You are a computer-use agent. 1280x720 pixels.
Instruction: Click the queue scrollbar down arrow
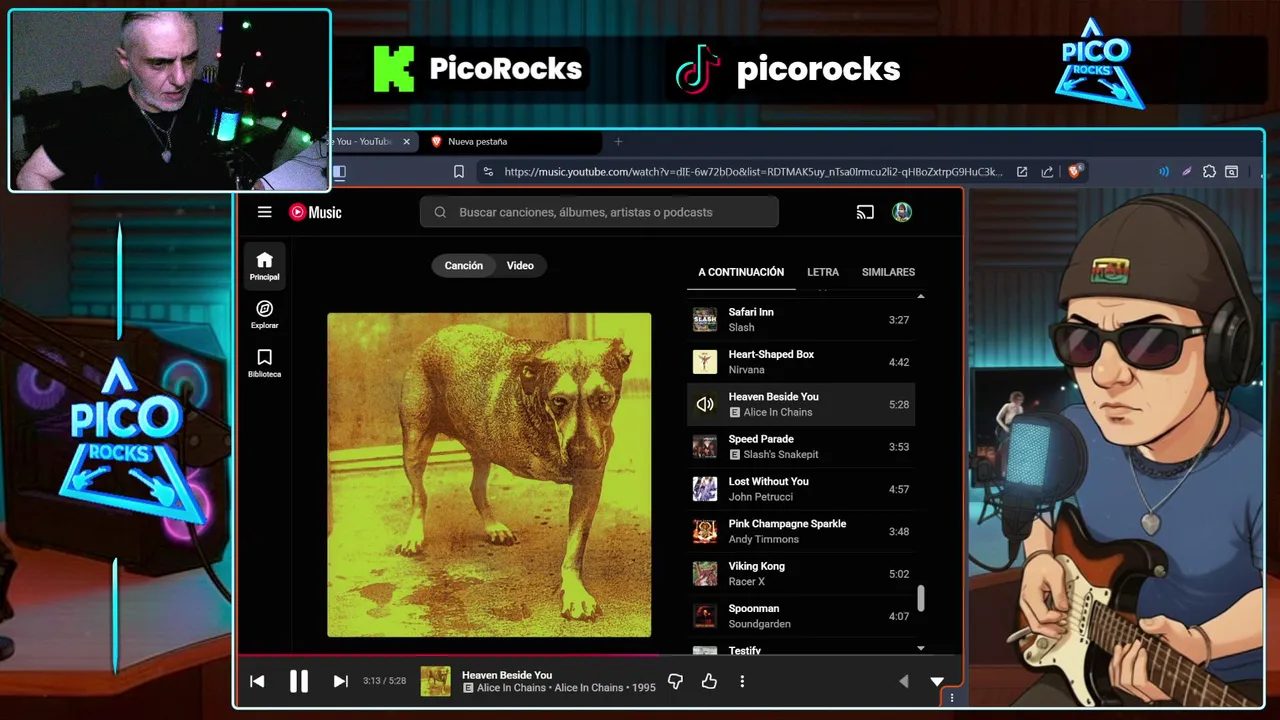tap(921, 648)
